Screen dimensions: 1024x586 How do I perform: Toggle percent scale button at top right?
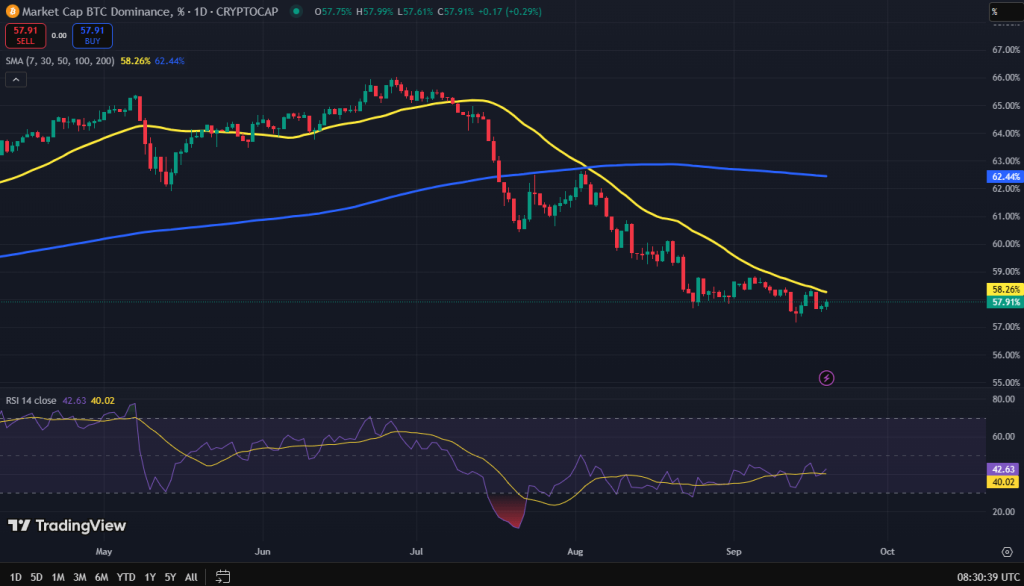pyautogui.click(x=1005, y=12)
